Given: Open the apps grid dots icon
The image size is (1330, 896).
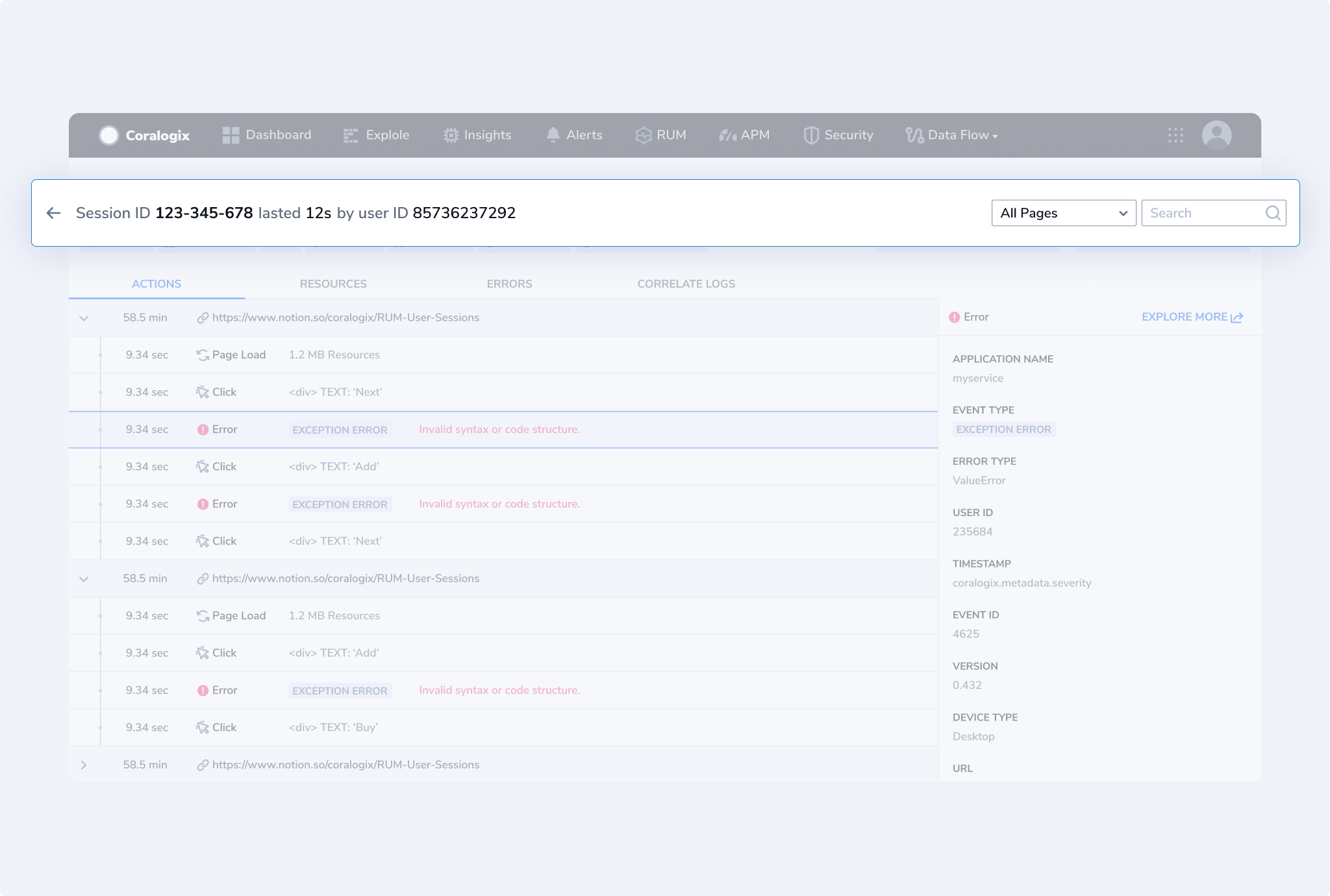Looking at the screenshot, I should (1175, 135).
